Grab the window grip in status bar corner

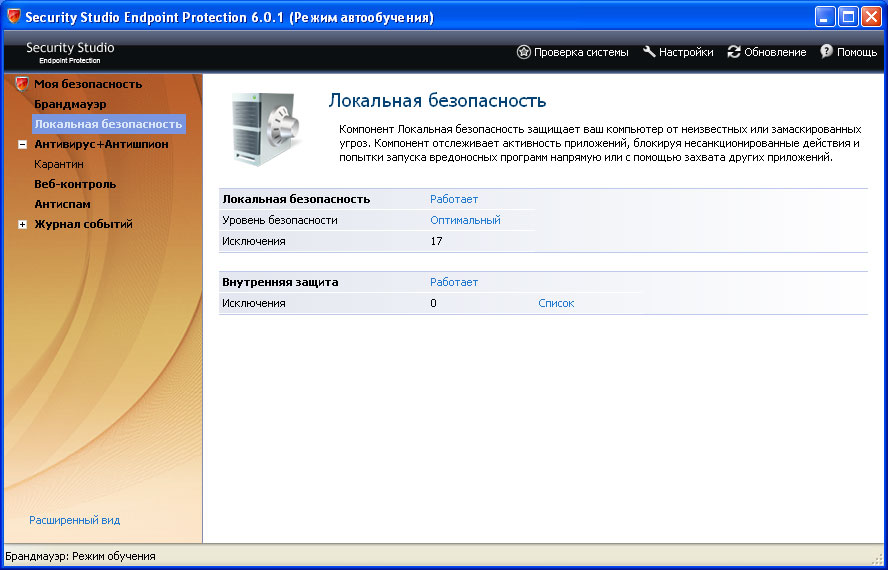coord(878,558)
